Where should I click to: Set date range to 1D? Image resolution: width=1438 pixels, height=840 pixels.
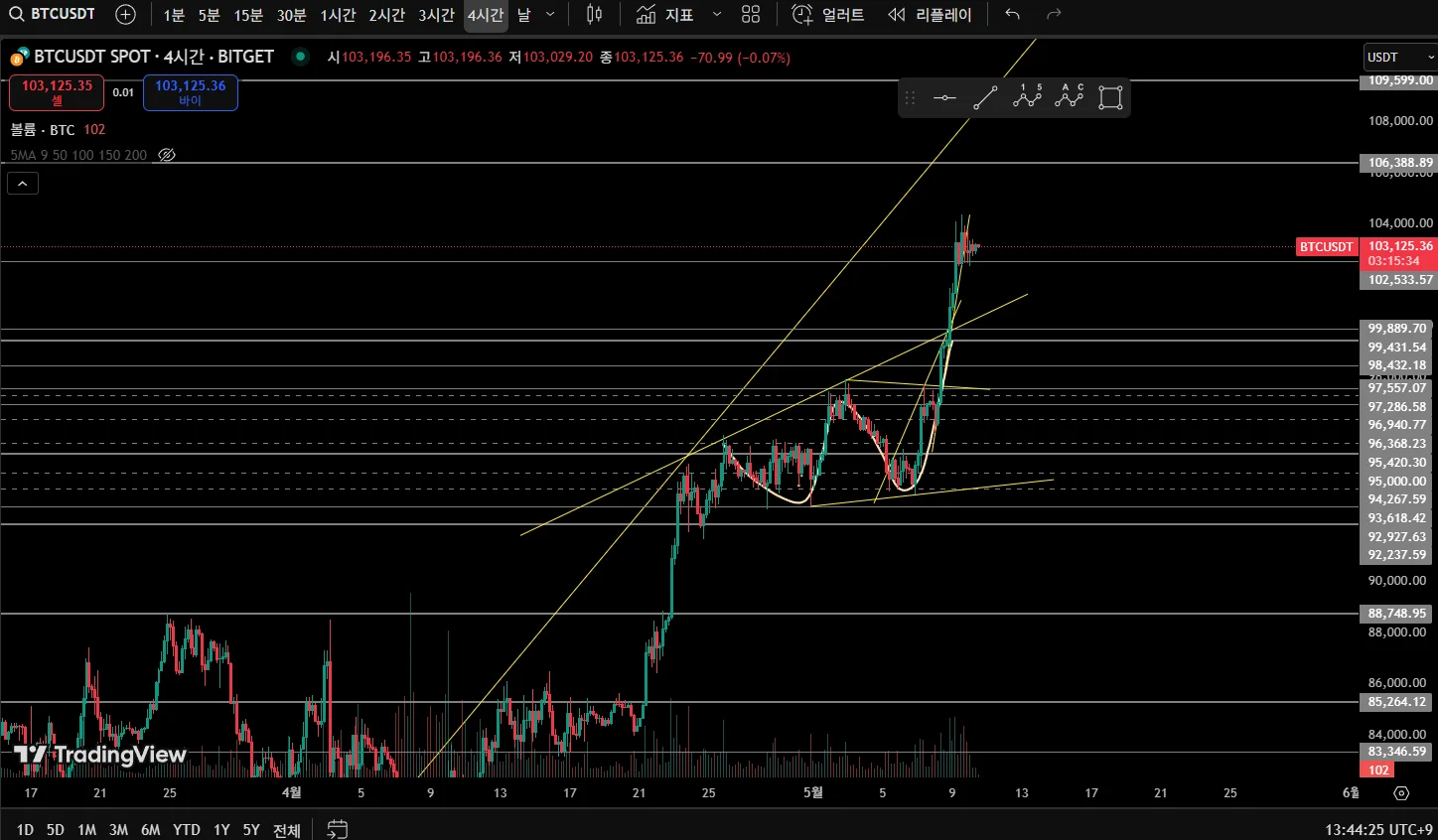(x=25, y=829)
